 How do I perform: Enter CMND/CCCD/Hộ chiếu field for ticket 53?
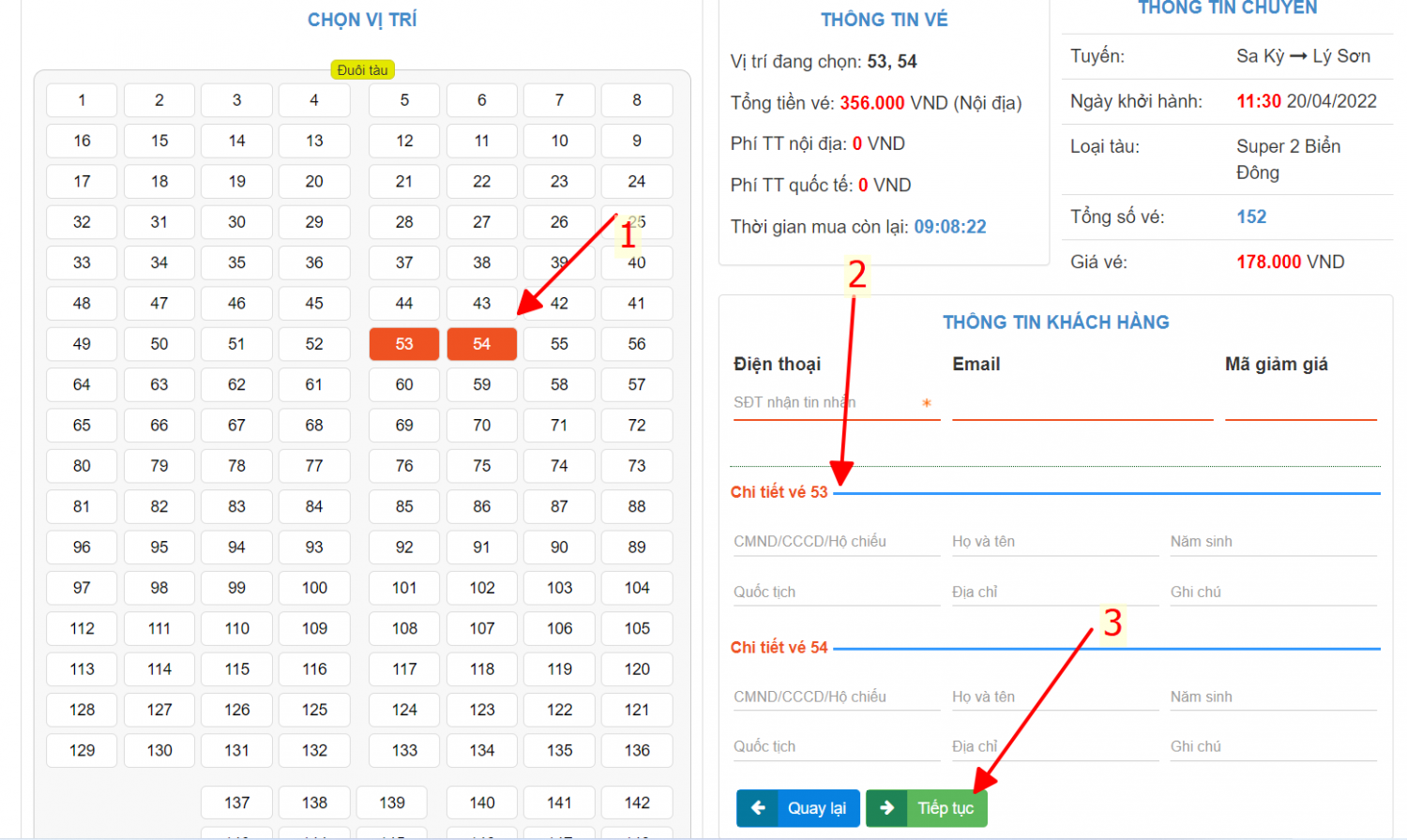point(836,542)
